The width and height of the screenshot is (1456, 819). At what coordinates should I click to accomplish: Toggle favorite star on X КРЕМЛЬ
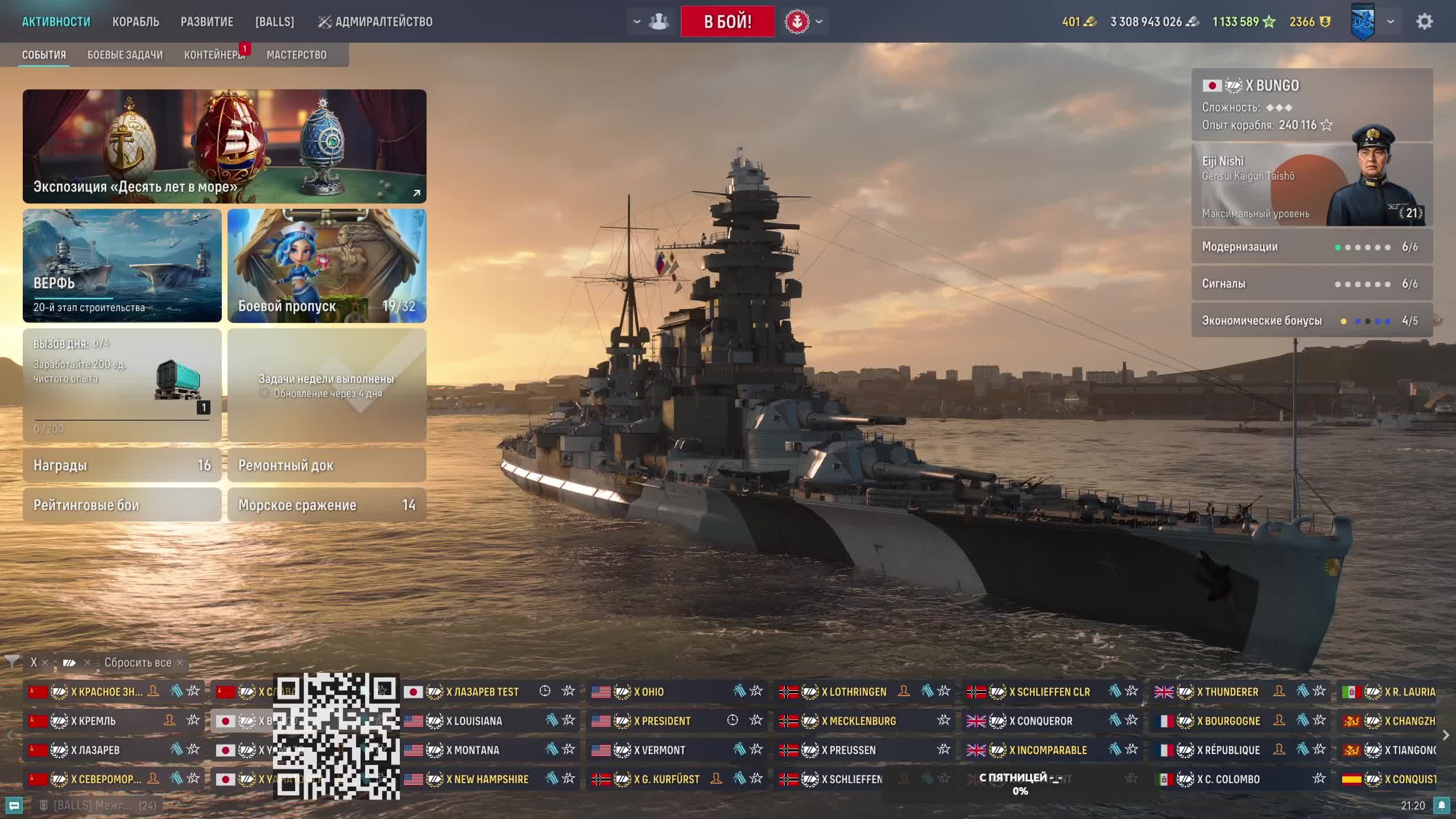(193, 720)
